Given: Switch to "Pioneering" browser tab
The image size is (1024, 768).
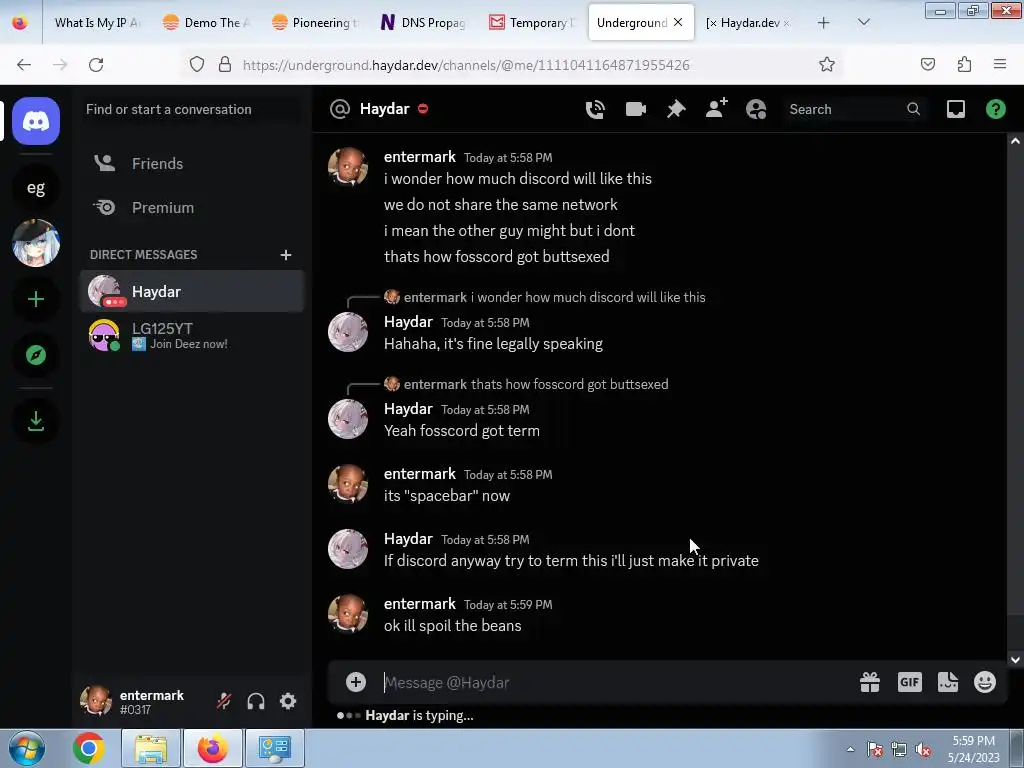Looking at the screenshot, I should pyautogui.click(x=316, y=23).
